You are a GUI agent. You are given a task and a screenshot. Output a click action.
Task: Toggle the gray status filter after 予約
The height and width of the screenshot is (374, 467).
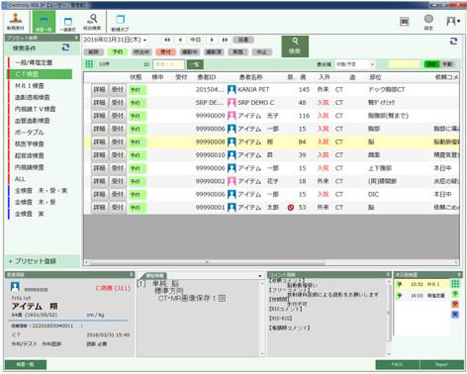(142, 52)
